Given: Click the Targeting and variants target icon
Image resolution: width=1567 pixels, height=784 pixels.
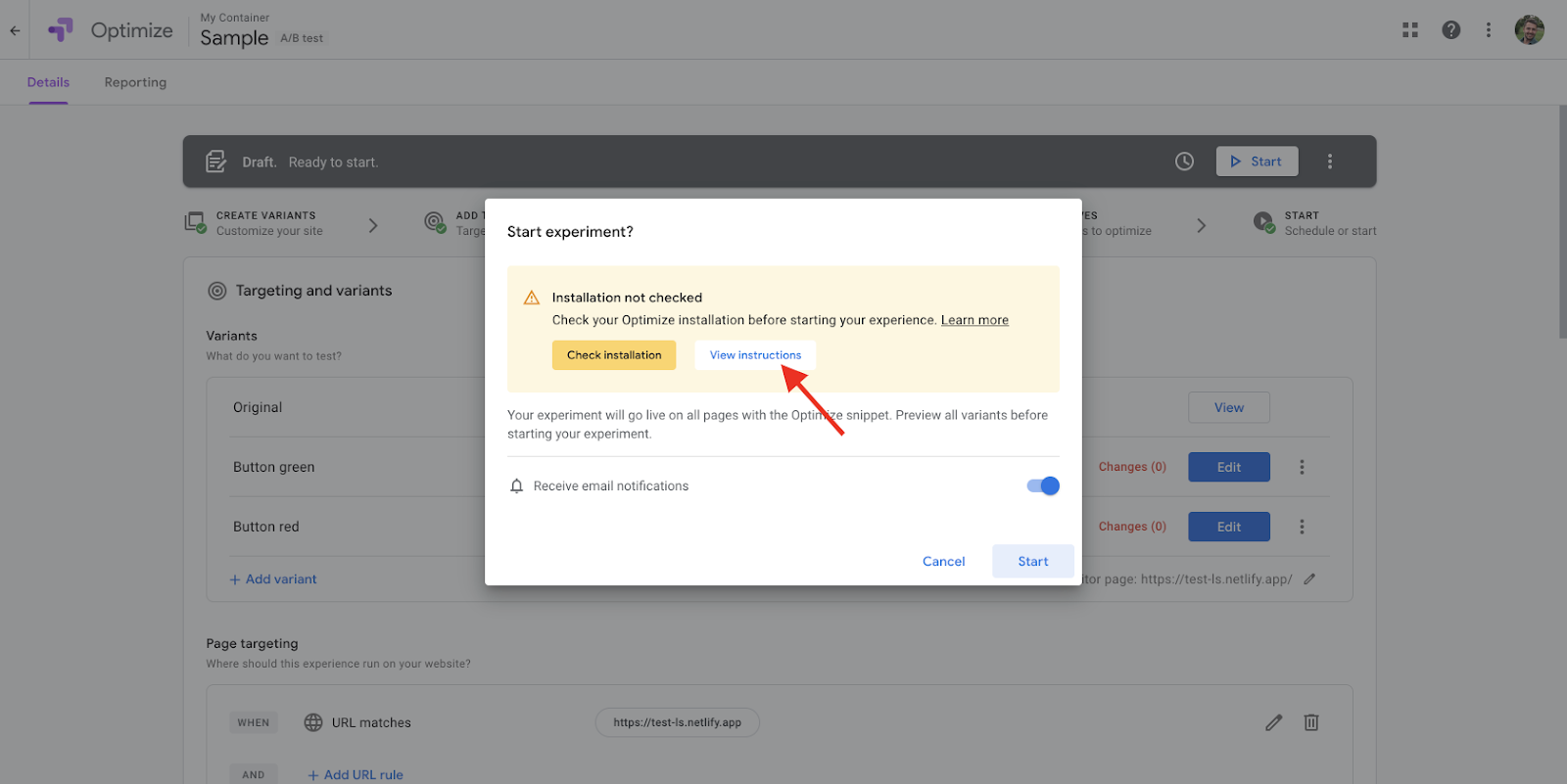Looking at the screenshot, I should (x=217, y=291).
